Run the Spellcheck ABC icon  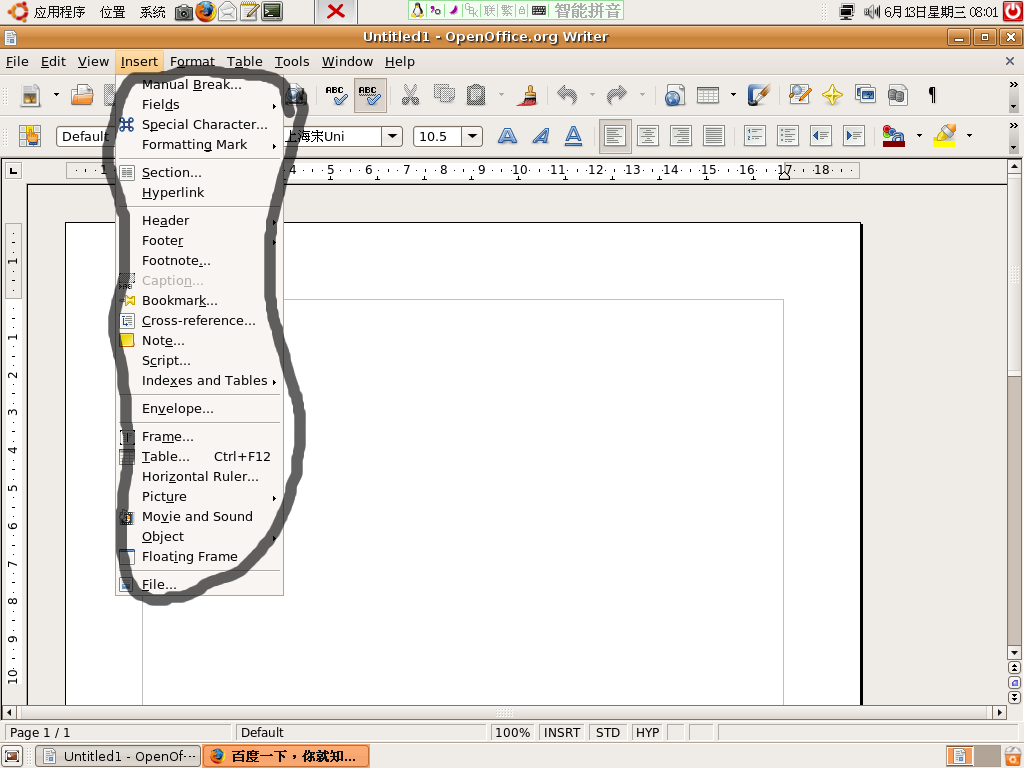coord(336,95)
